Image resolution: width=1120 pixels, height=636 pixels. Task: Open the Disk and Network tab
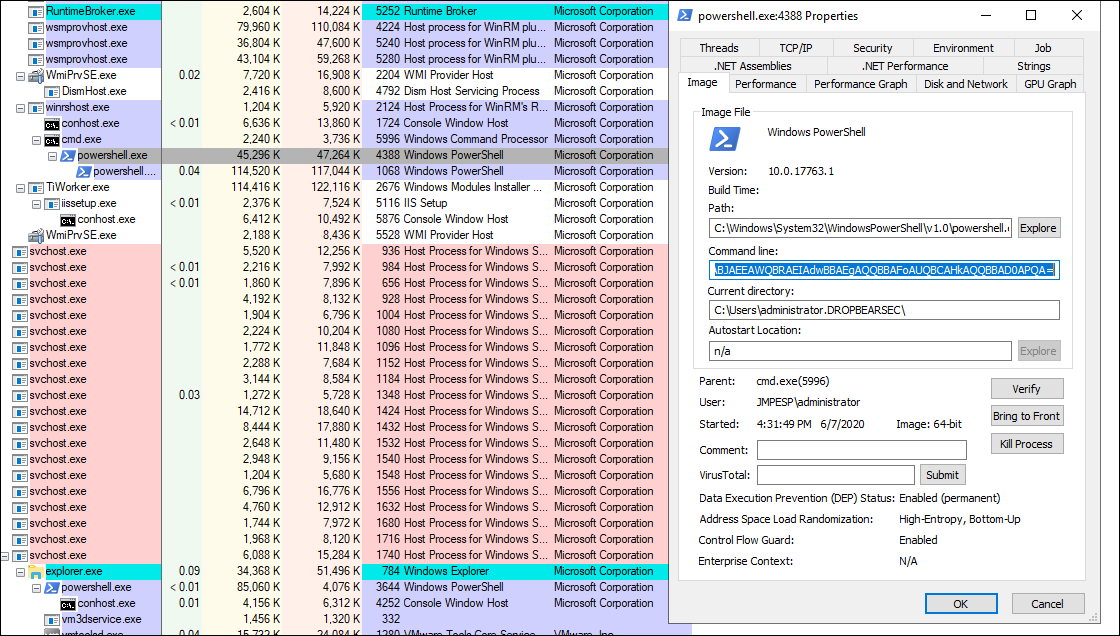coord(966,84)
